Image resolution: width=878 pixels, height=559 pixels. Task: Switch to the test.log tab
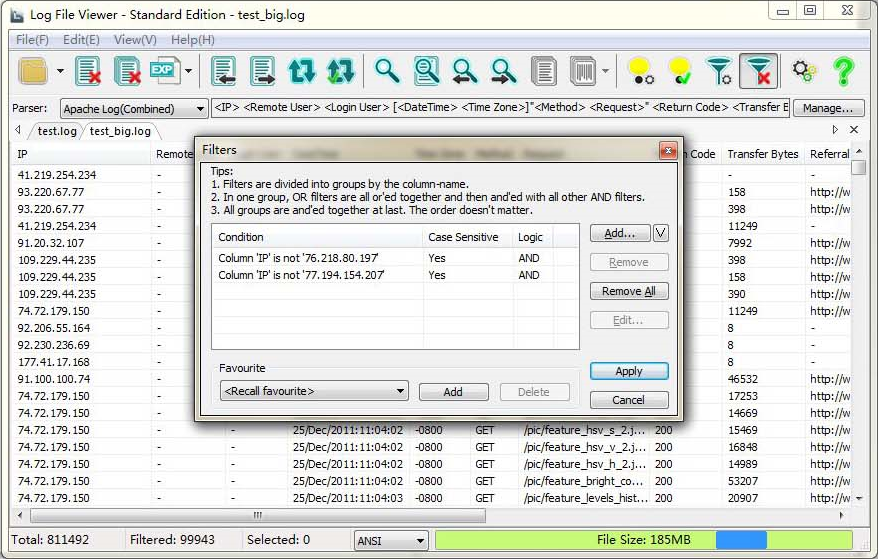click(56, 131)
